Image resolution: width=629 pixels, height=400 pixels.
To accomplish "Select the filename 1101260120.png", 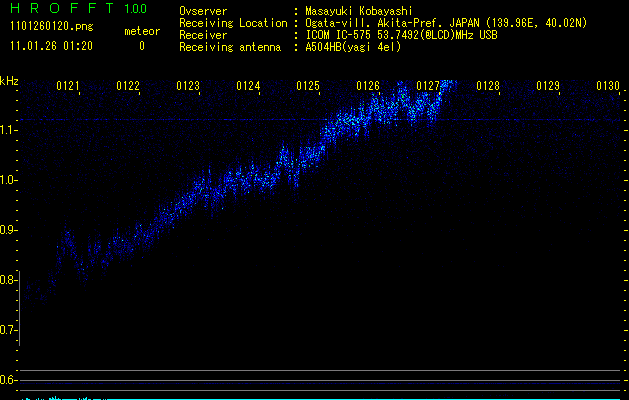I will point(52,26).
